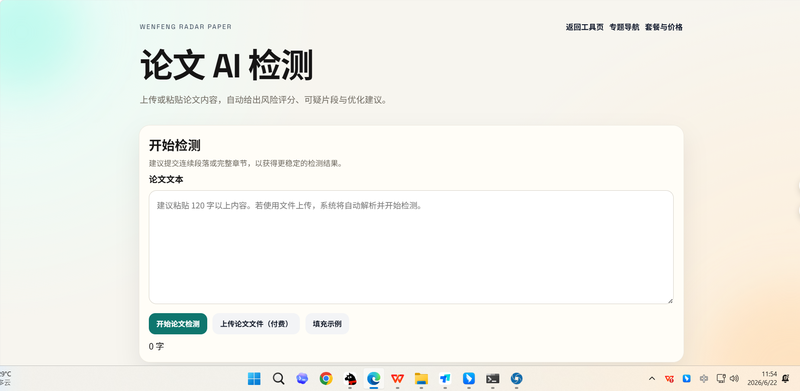Image resolution: width=800 pixels, height=391 pixels.
Task: Open 套餐与价格 navigation link
Action: coord(663,28)
